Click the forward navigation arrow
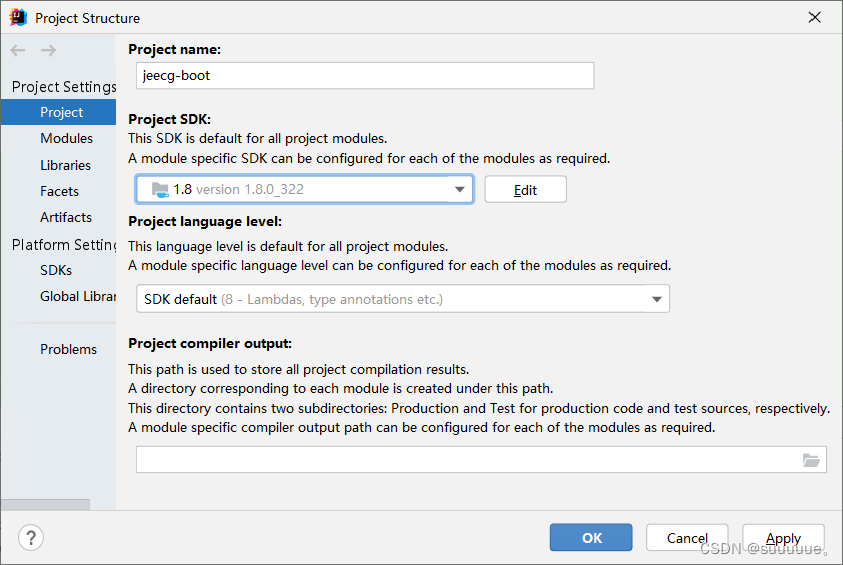 48,51
